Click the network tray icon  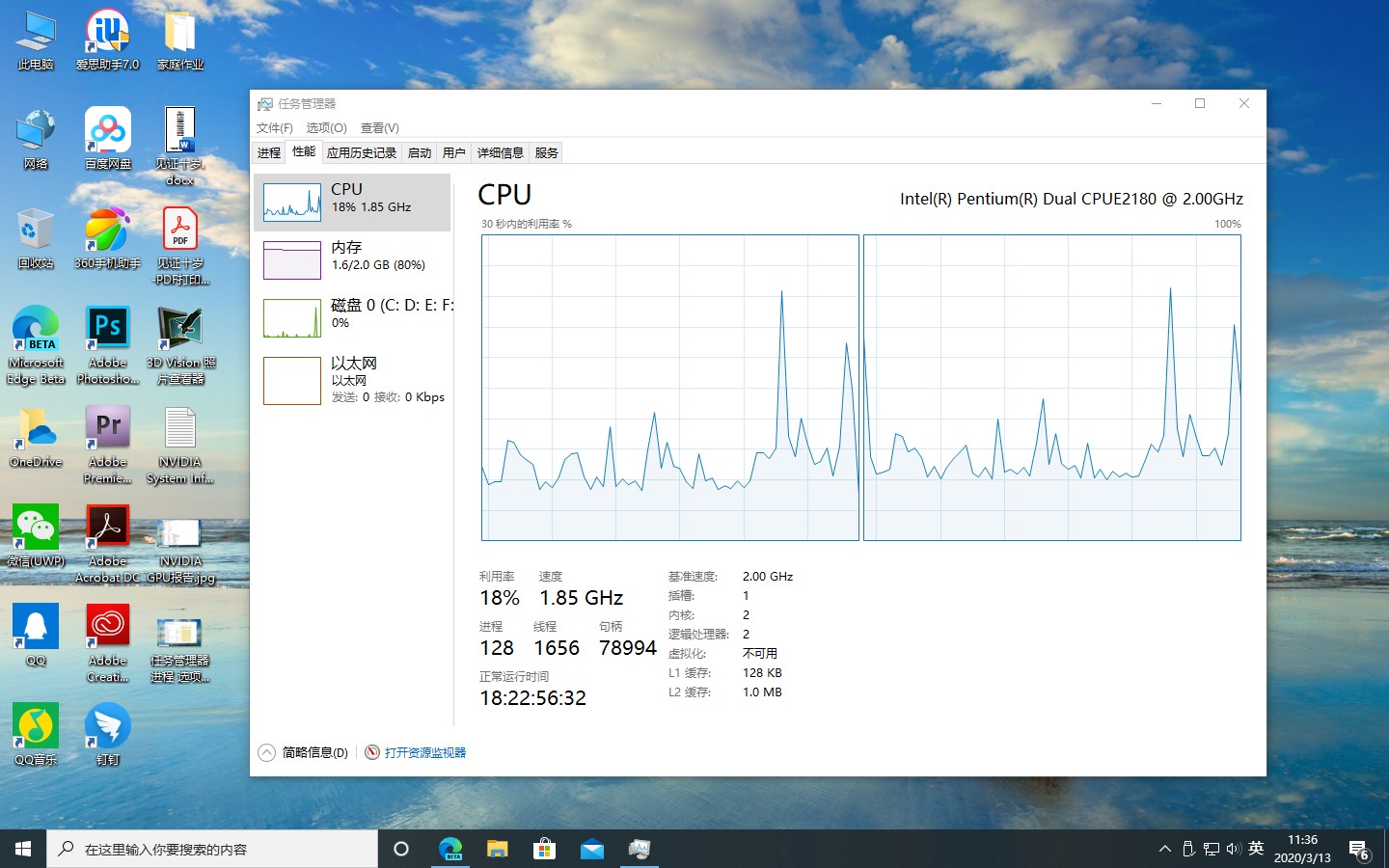(1212, 849)
